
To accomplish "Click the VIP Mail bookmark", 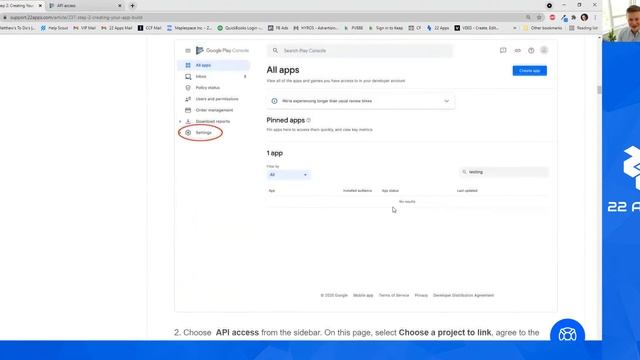I will (84, 28).
